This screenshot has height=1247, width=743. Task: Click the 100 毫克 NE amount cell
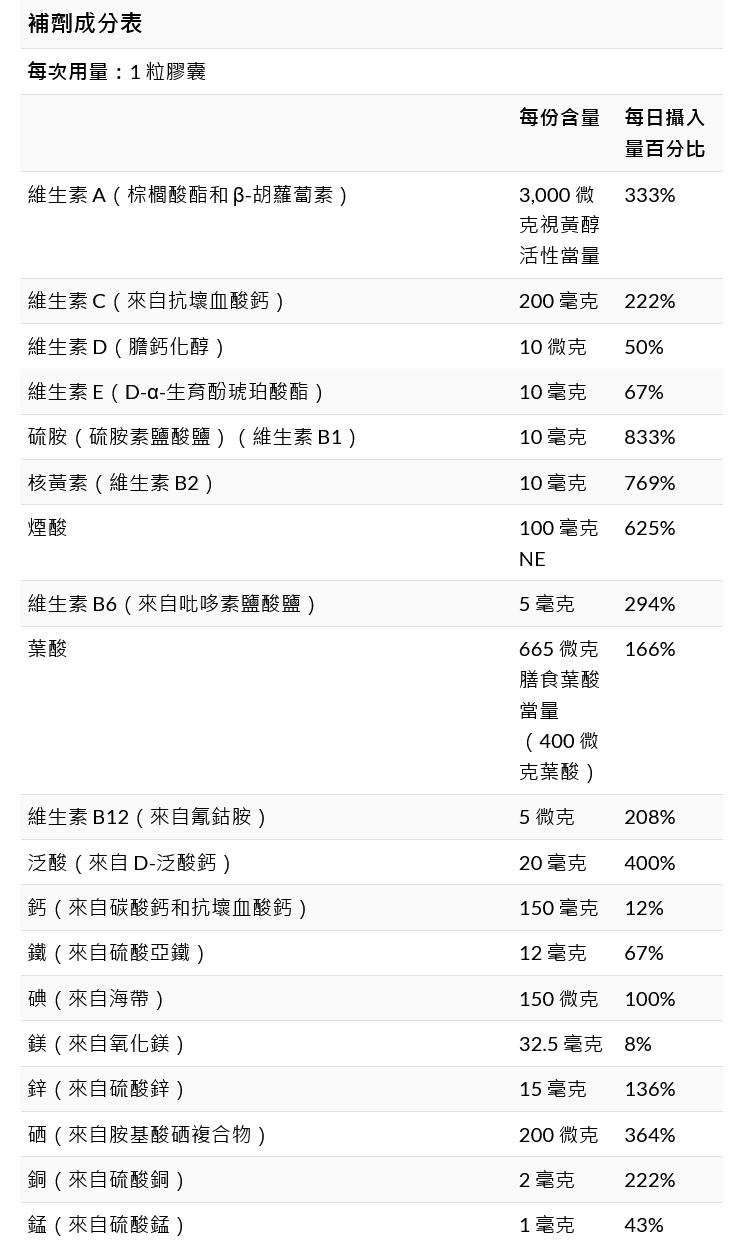(x=558, y=543)
